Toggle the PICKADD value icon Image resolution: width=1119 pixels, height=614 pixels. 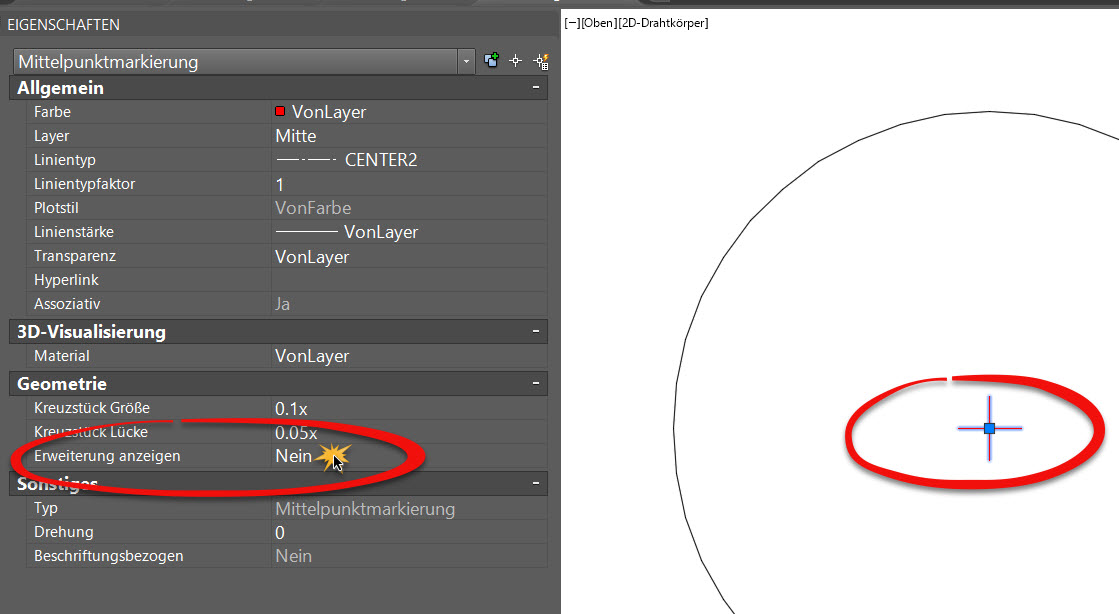click(491, 61)
